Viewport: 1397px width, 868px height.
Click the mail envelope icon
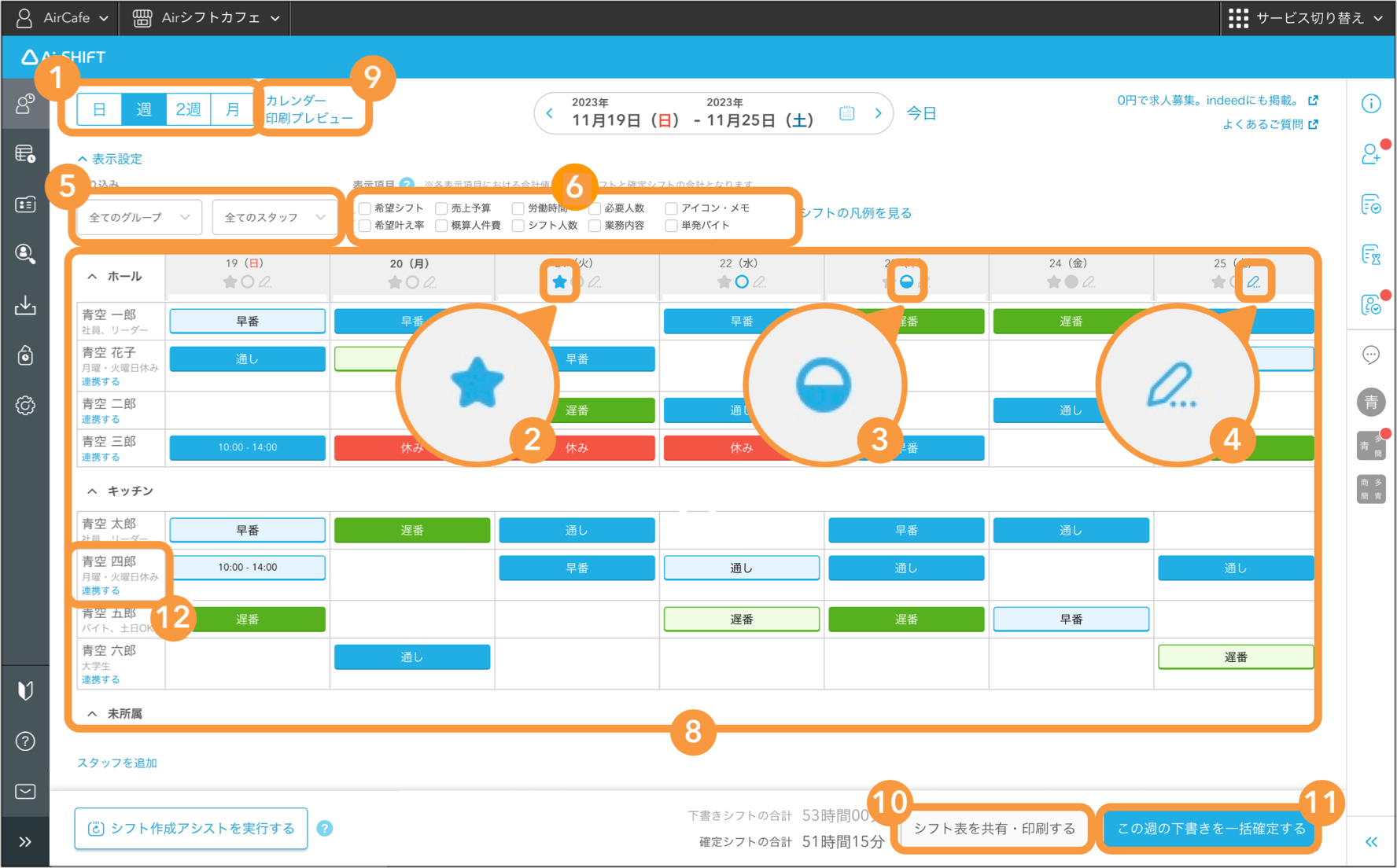click(x=25, y=791)
